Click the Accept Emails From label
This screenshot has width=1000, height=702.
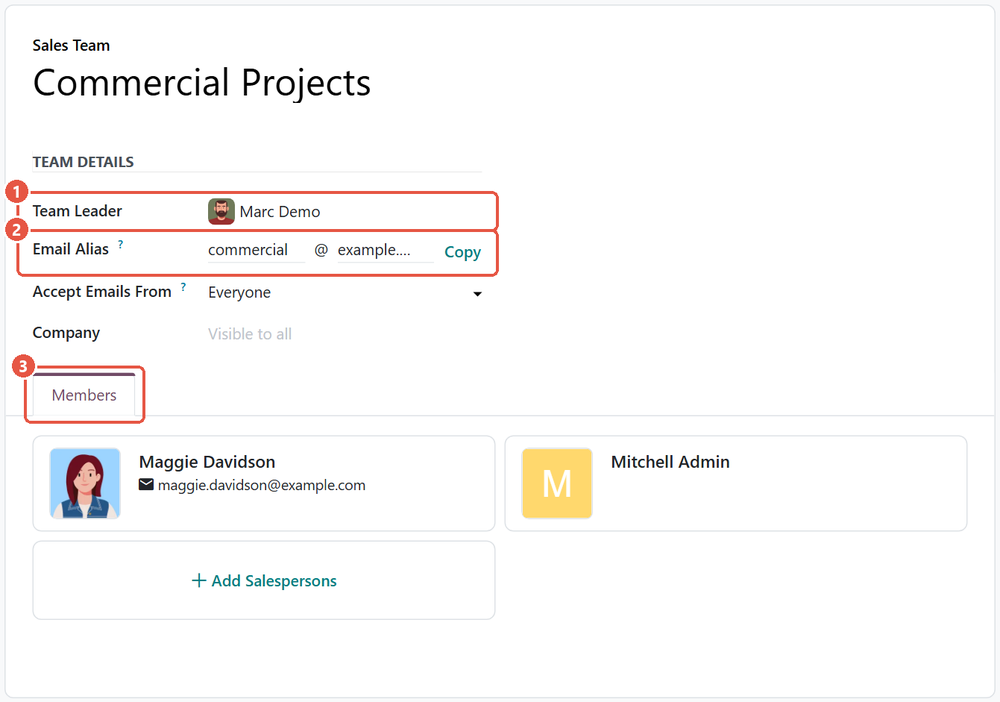102,292
